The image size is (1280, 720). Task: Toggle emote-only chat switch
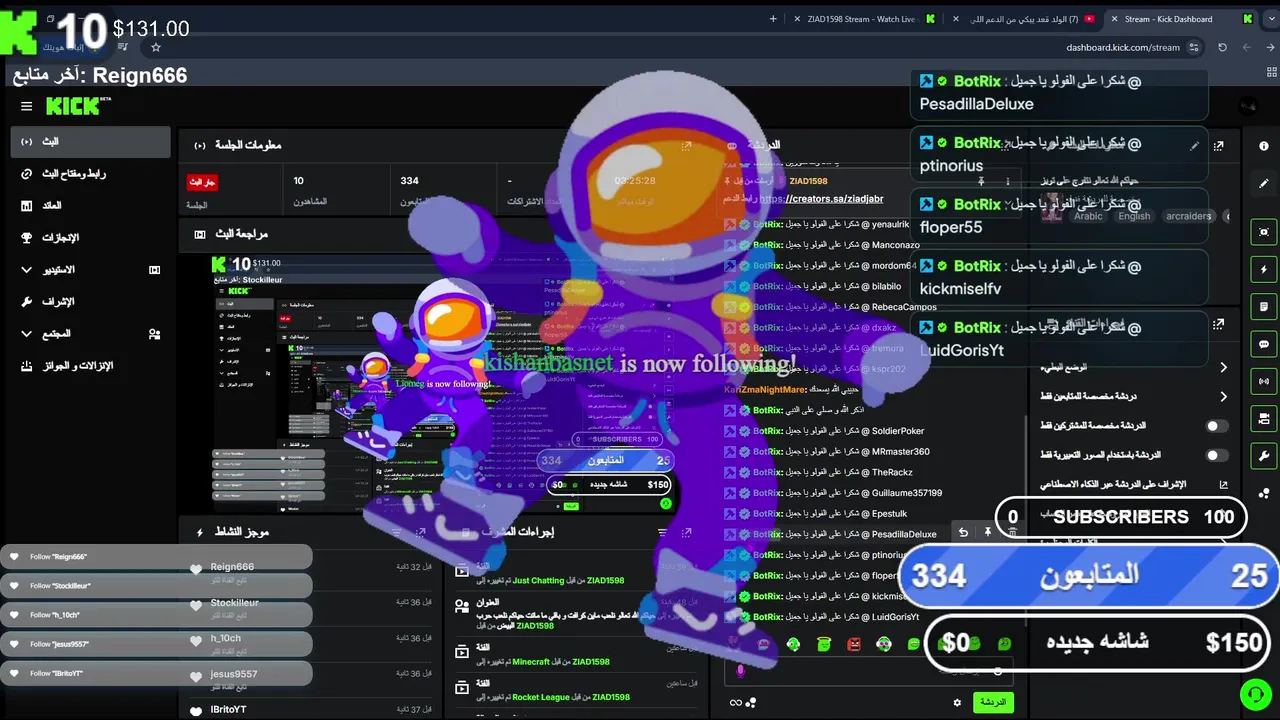click(1216, 455)
